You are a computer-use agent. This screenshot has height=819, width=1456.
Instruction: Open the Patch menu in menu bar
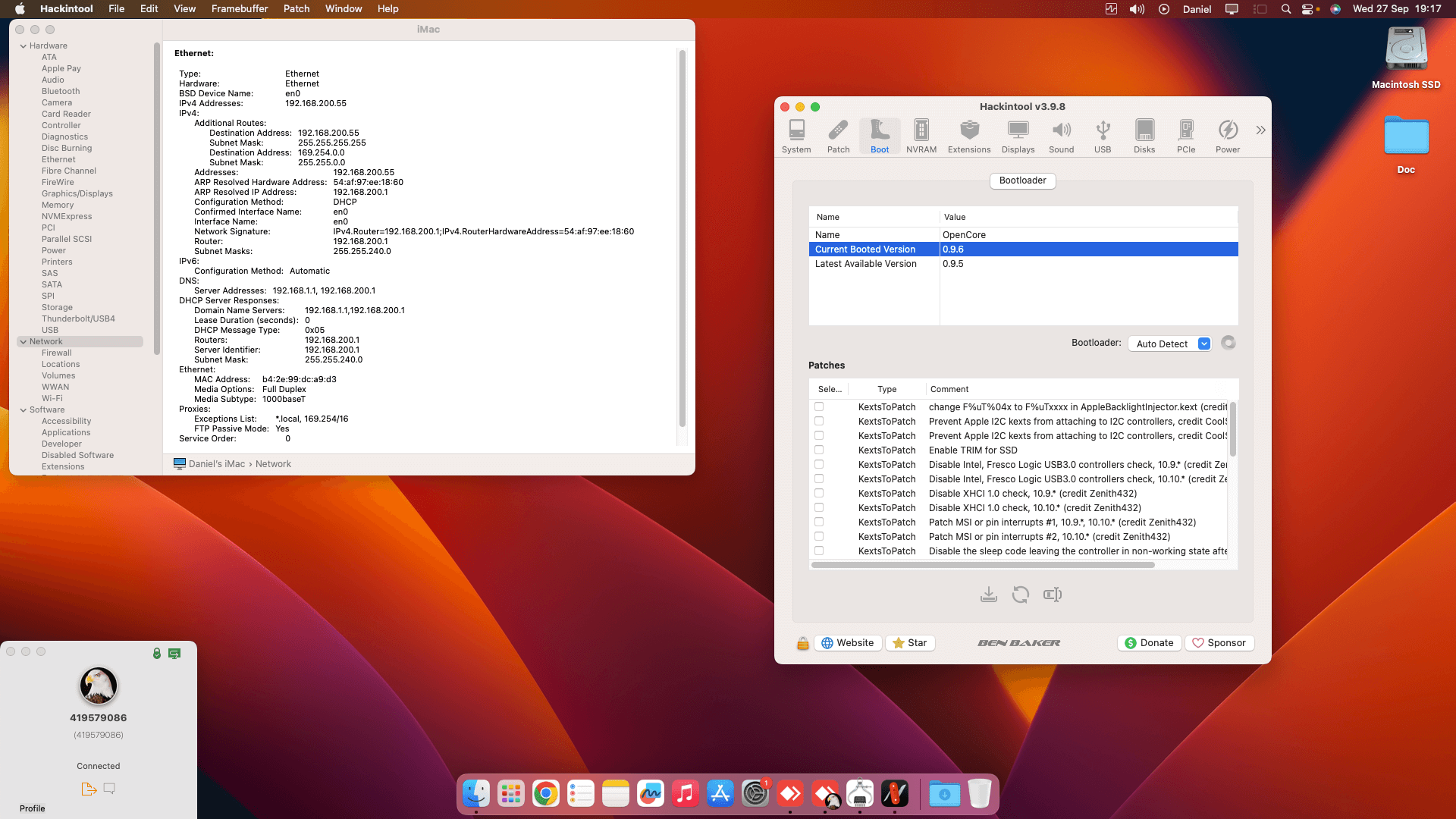pyautogui.click(x=296, y=9)
